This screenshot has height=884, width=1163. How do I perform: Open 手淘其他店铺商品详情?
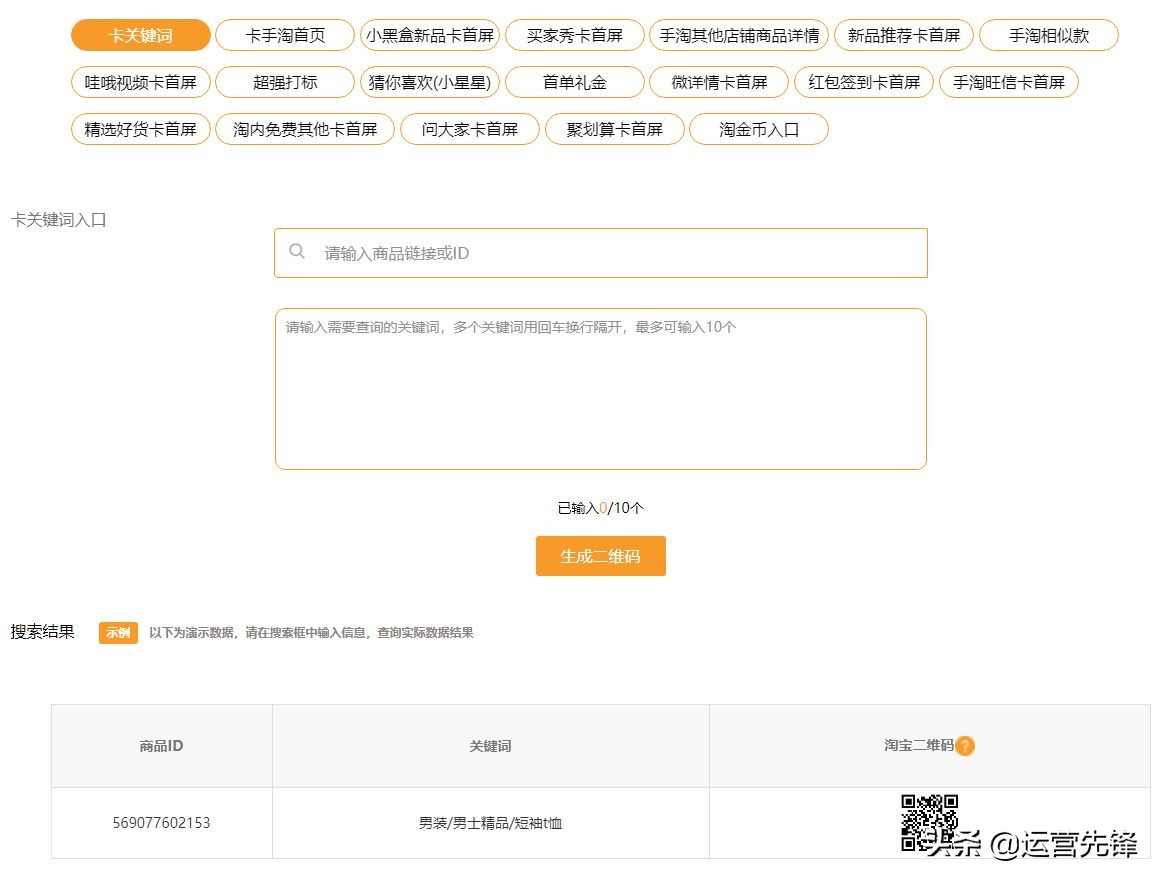click(742, 34)
